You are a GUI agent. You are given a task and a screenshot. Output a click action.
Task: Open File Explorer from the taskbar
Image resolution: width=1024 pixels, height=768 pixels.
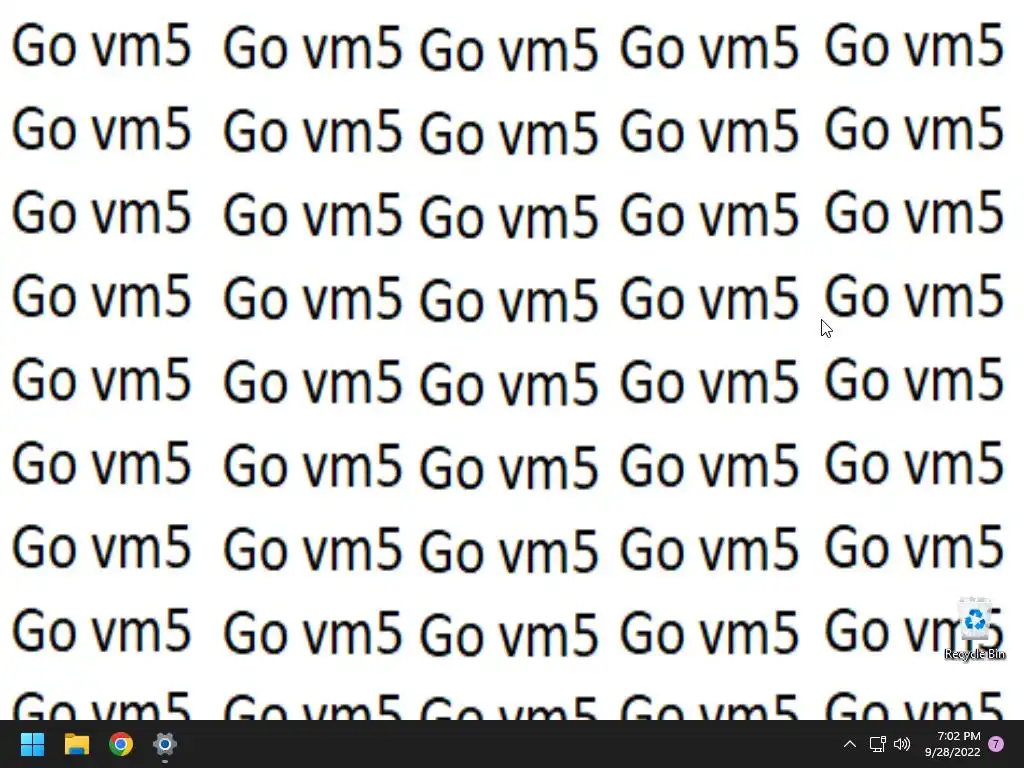[x=76, y=744]
